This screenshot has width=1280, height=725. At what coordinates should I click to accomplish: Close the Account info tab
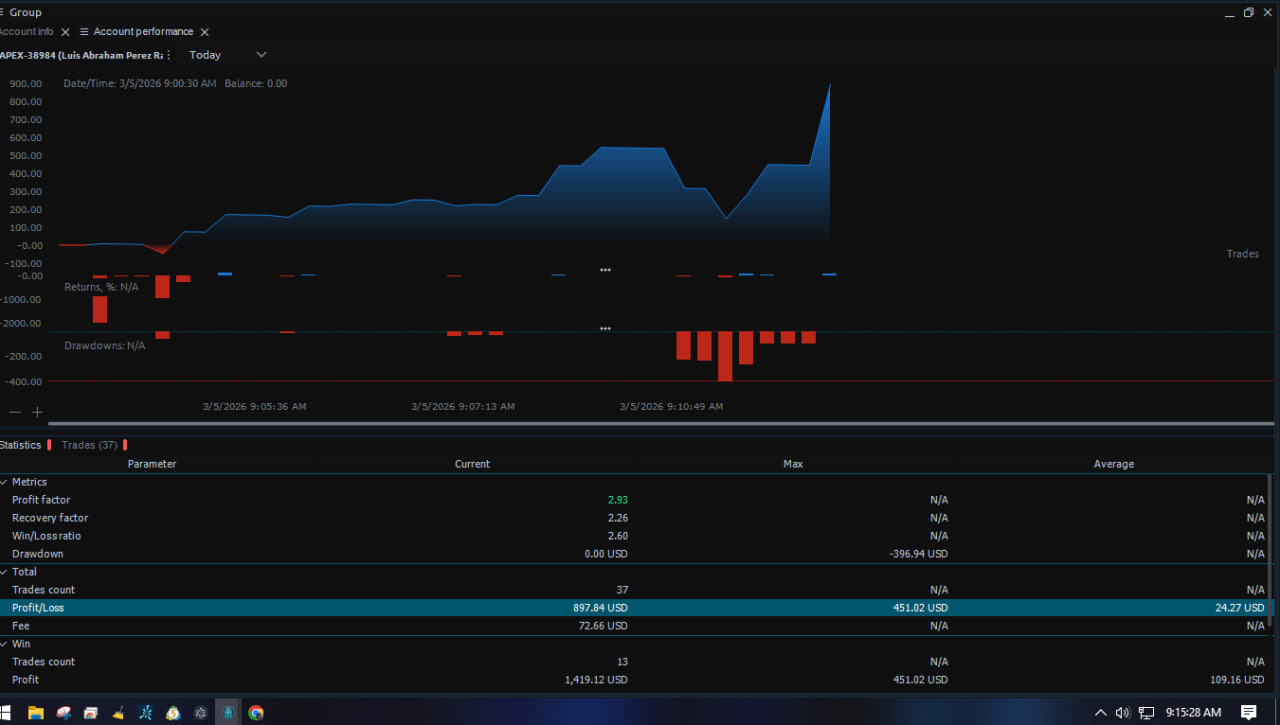(66, 32)
